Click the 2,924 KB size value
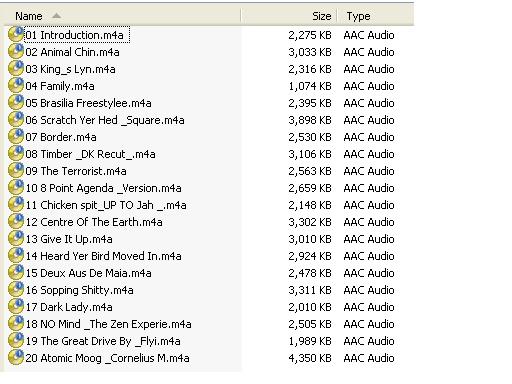 310,256
